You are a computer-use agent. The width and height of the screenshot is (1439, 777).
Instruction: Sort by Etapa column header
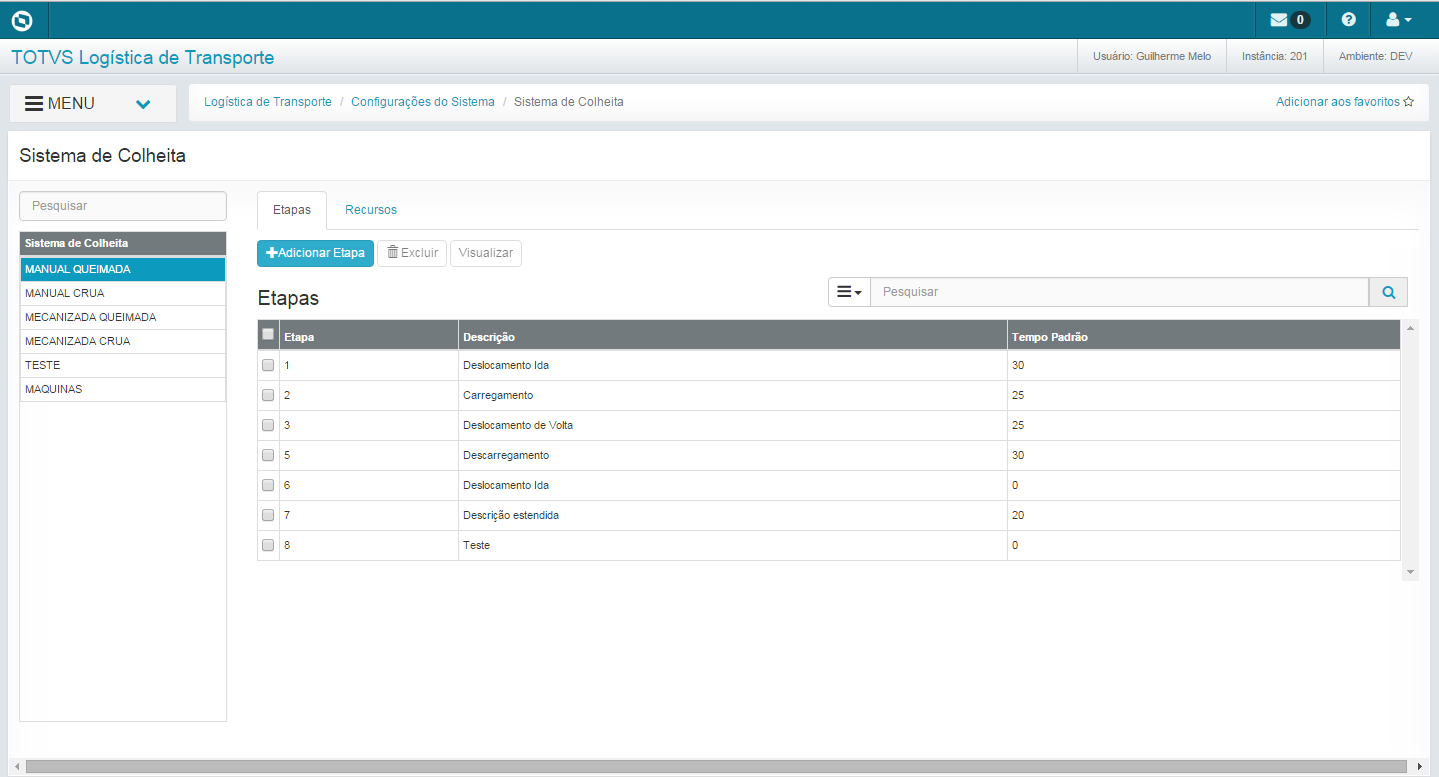pos(368,335)
